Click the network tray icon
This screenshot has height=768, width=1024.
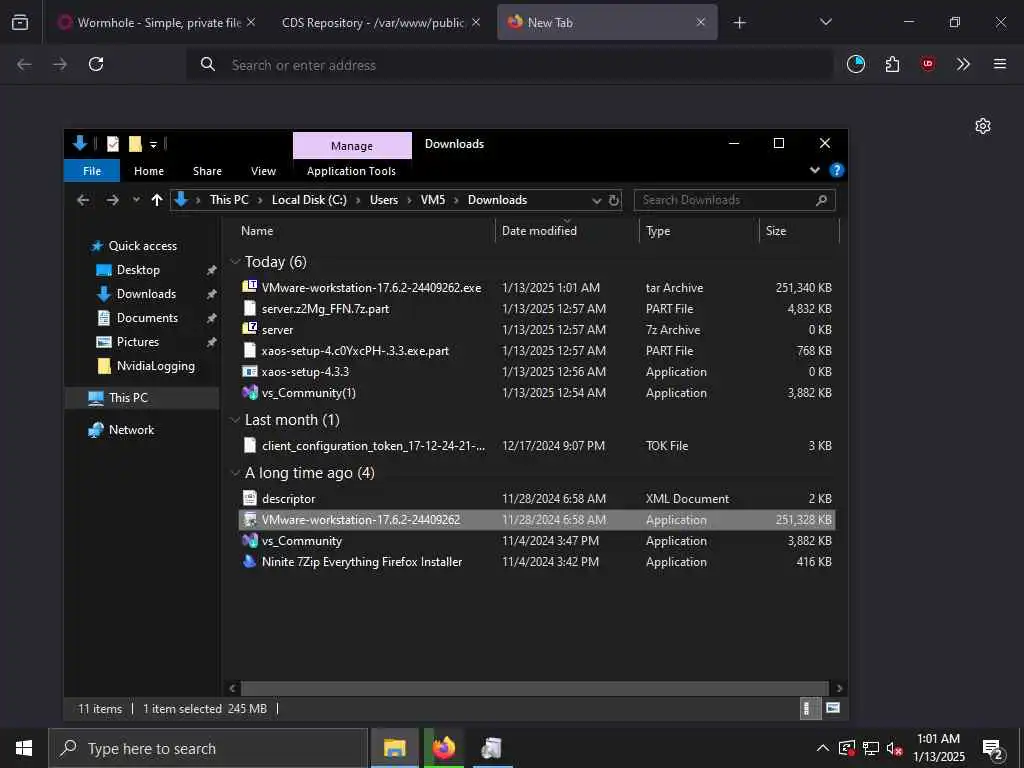pyautogui.click(x=871, y=748)
